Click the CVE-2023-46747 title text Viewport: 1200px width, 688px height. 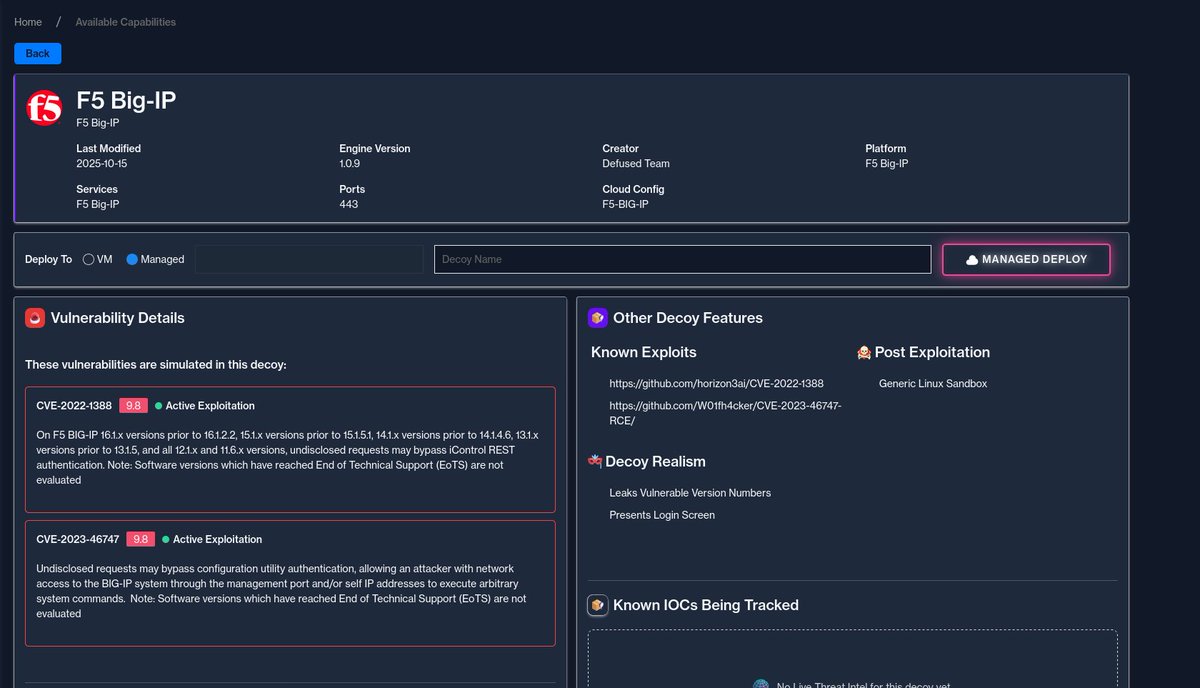[78, 539]
